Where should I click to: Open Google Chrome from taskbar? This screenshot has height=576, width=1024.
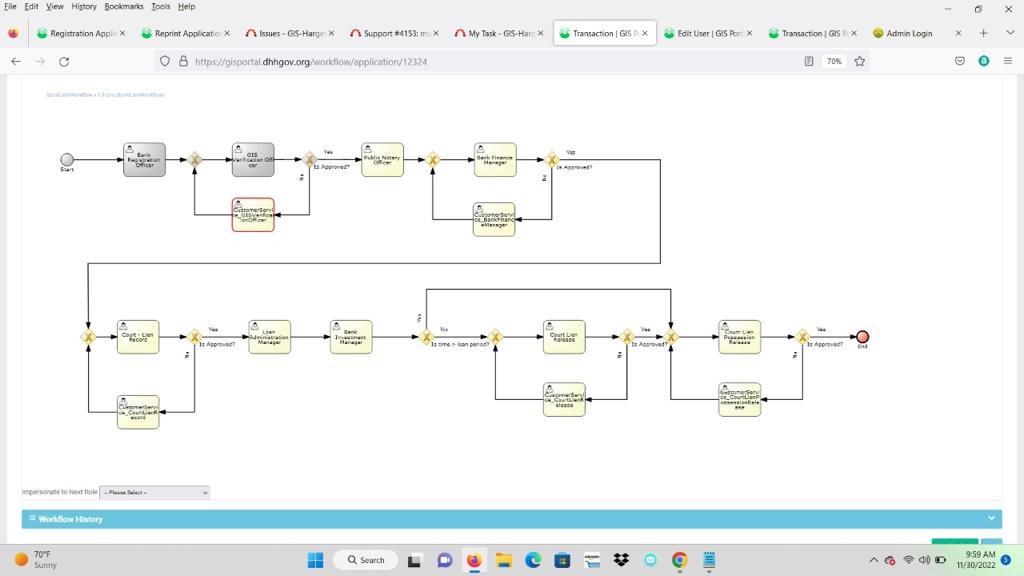(x=679, y=560)
